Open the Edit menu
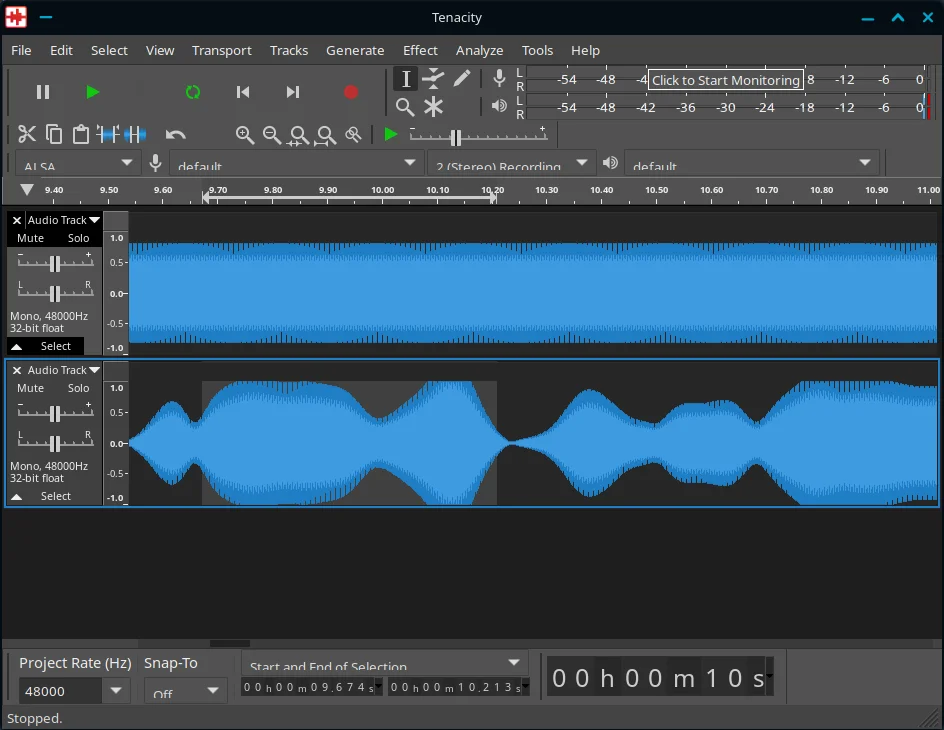Viewport: 944px width, 730px height. tap(61, 51)
